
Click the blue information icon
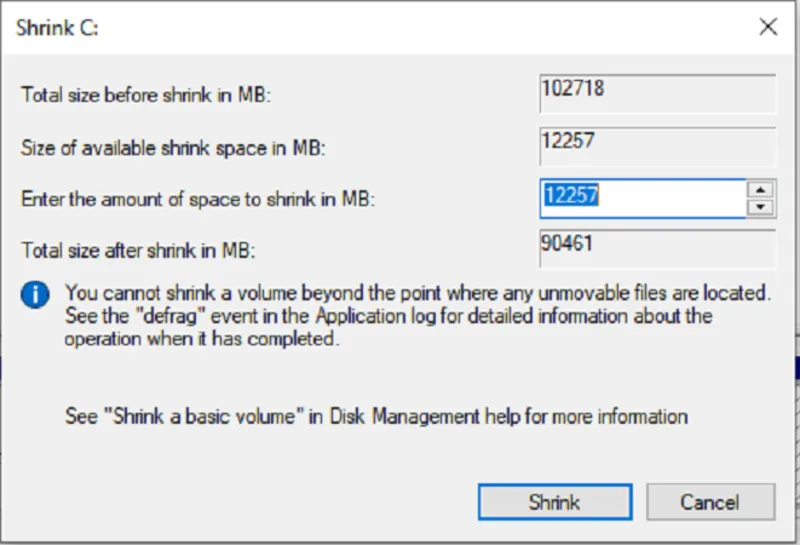(x=36, y=294)
